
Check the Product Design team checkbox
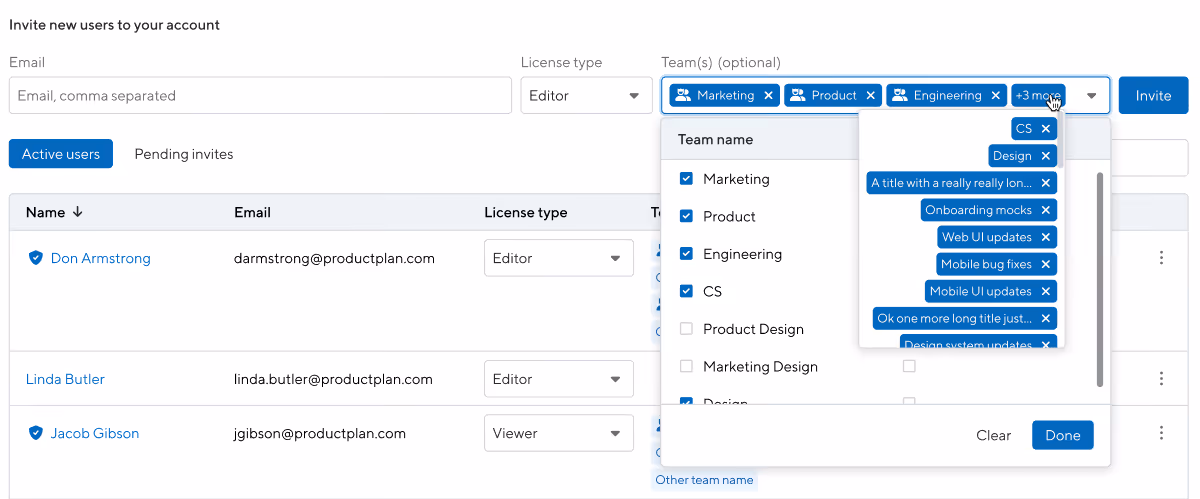point(686,329)
